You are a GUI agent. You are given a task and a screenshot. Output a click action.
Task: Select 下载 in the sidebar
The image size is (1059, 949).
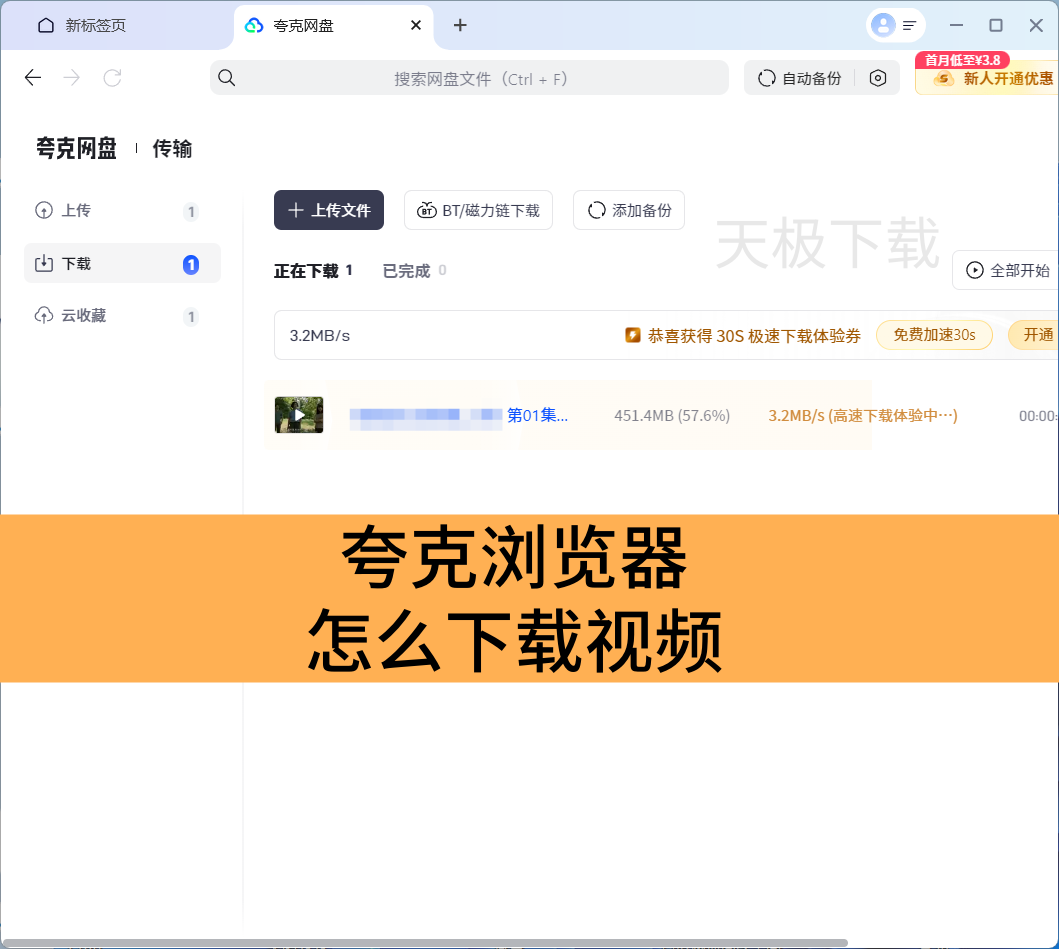coord(122,263)
